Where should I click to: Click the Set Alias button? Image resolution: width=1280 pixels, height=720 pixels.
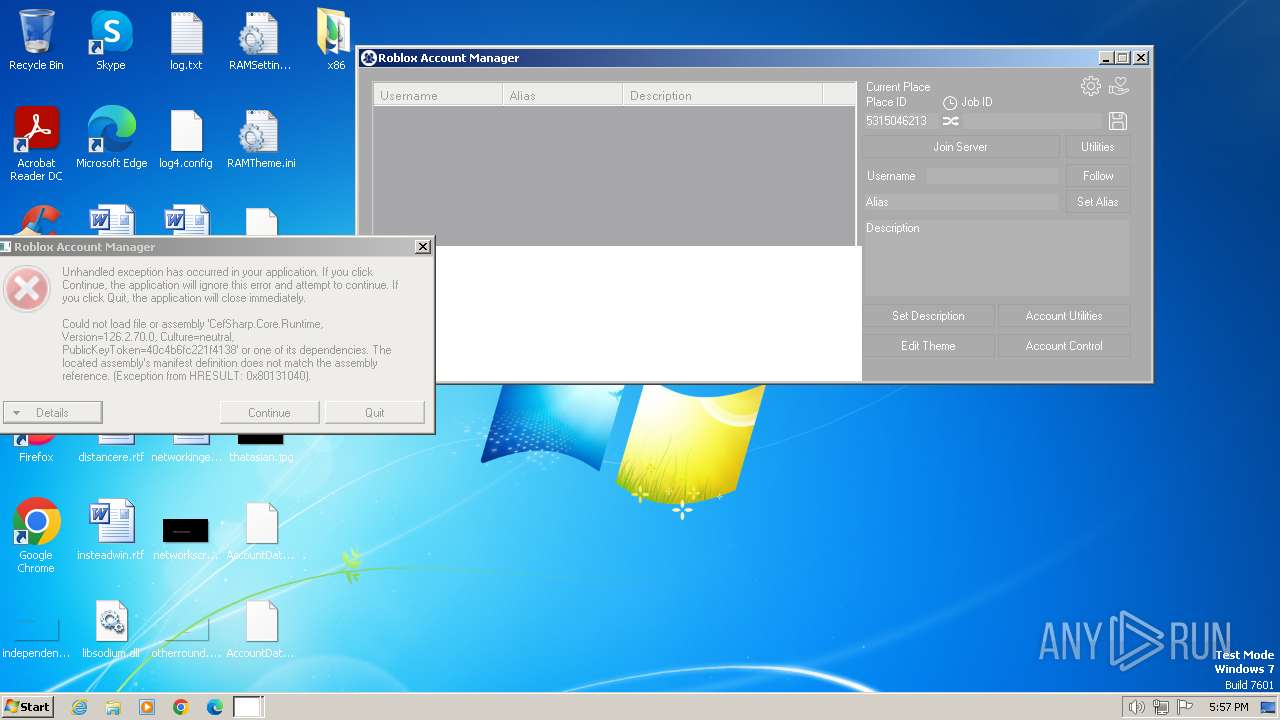coord(1097,202)
